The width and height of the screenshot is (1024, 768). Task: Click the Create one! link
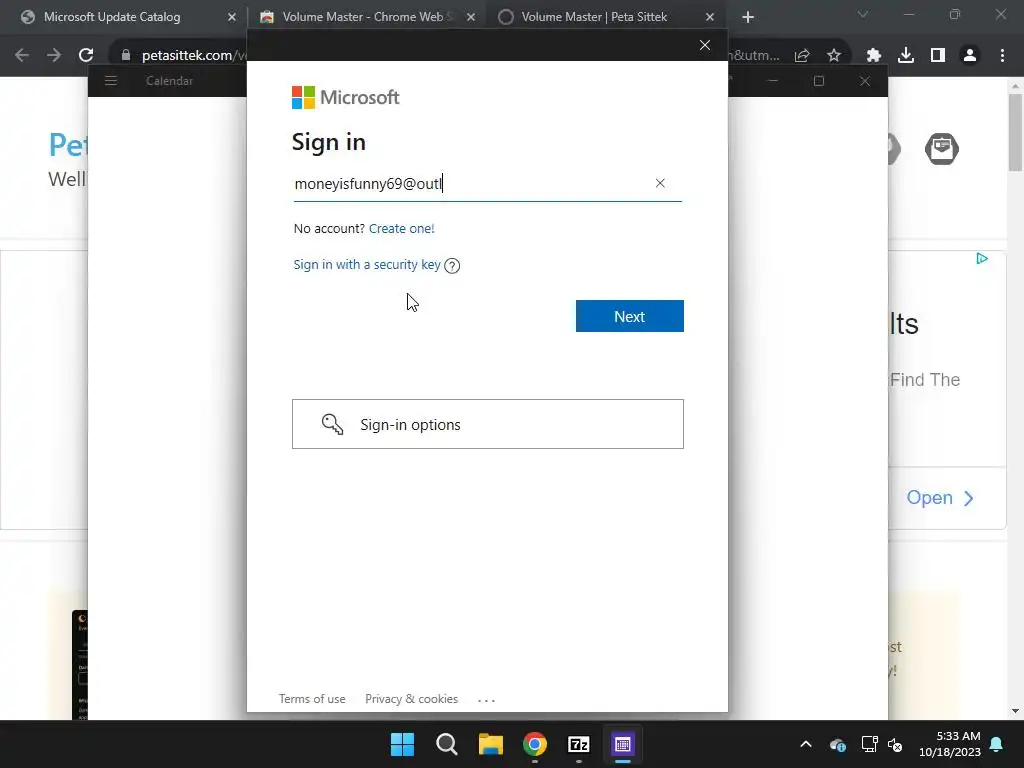click(x=402, y=229)
